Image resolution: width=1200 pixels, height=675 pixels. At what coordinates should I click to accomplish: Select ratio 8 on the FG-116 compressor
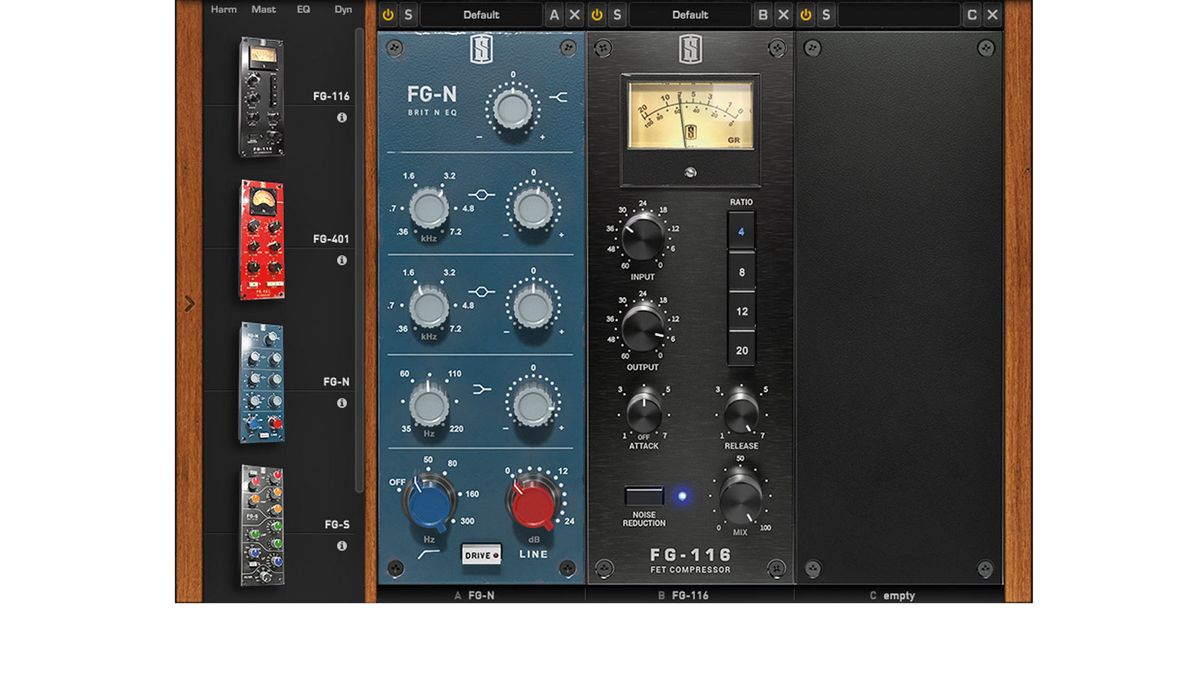click(x=741, y=271)
